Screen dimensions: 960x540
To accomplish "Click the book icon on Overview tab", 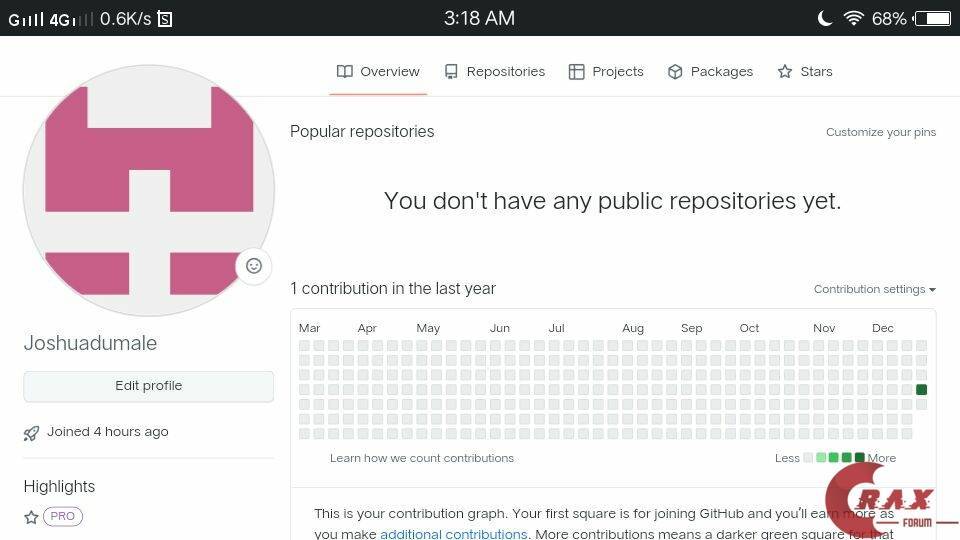I will pyautogui.click(x=345, y=72).
